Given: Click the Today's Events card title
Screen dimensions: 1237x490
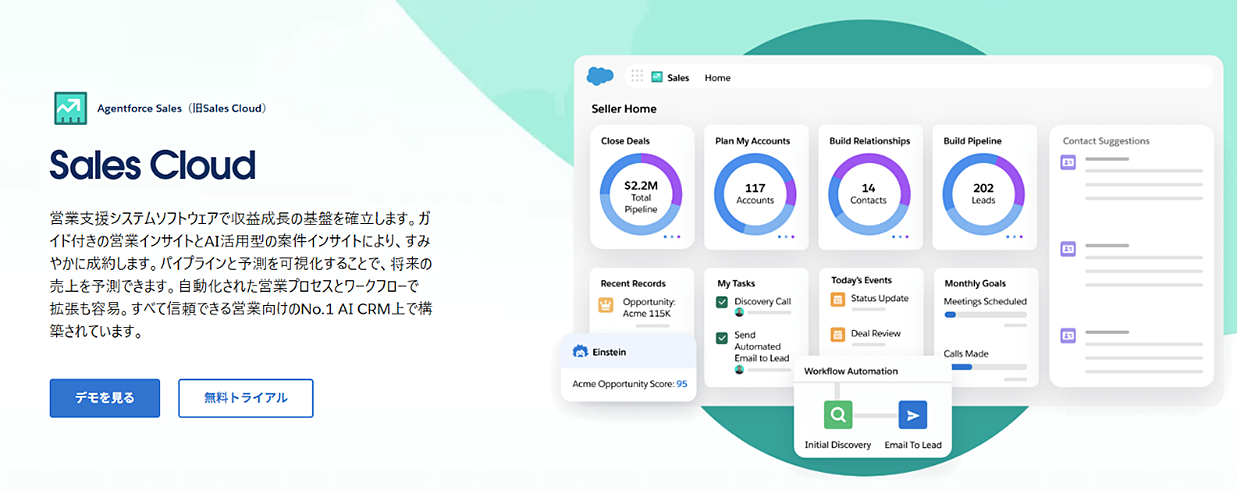Looking at the screenshot, I should 861,280.
